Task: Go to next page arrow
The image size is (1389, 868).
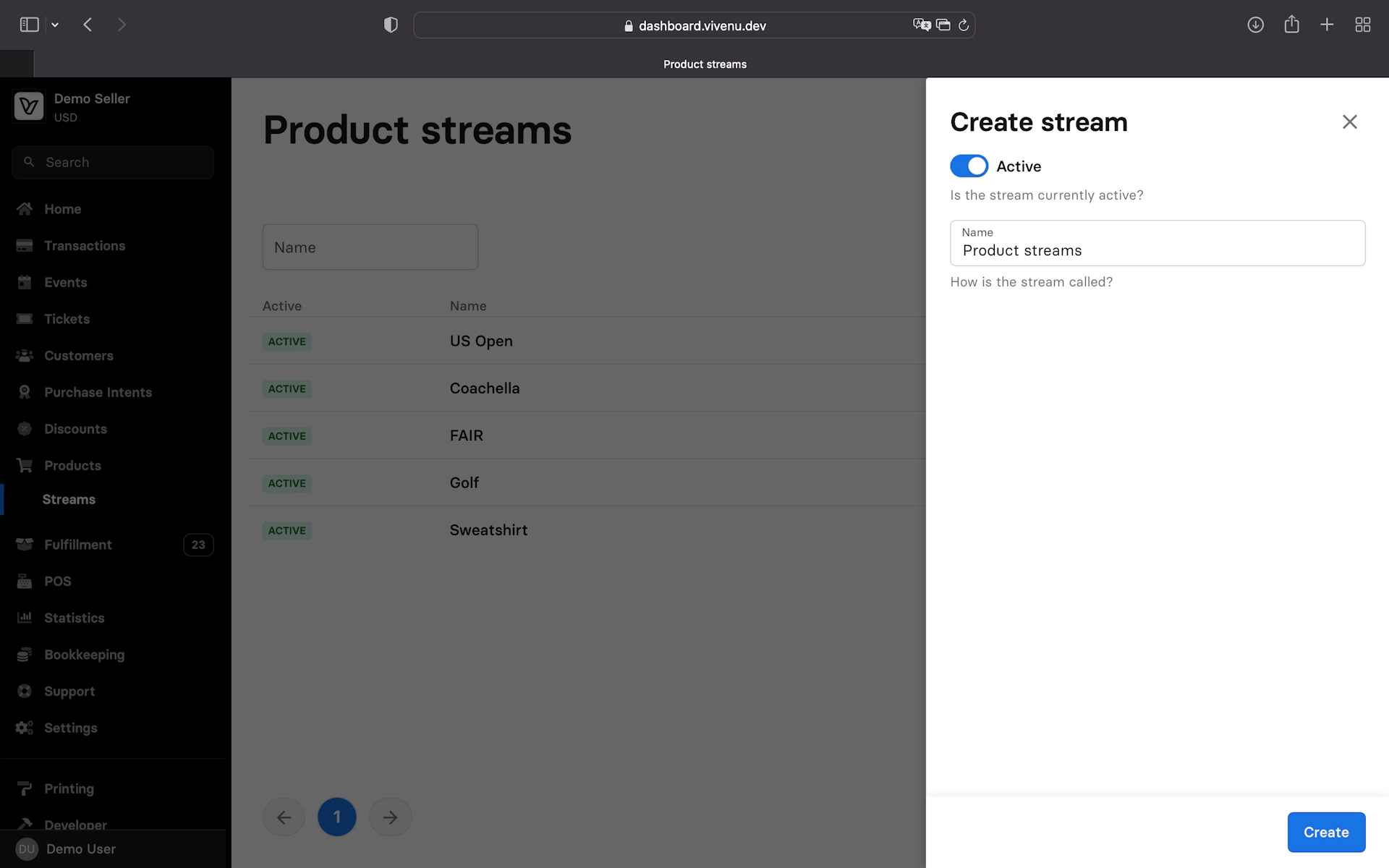Action: coord(390,817)
